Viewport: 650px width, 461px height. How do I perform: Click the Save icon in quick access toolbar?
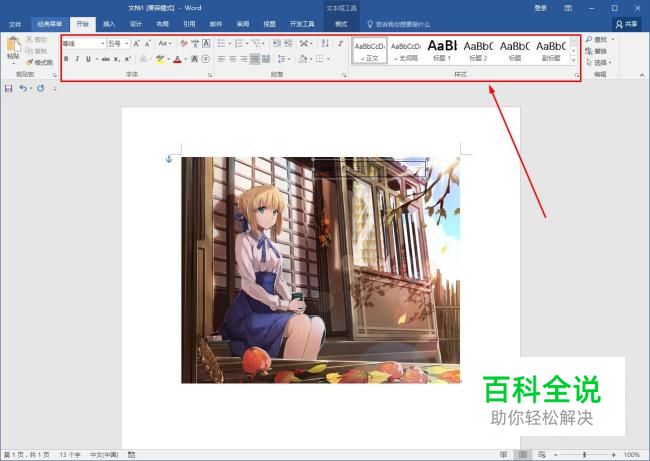click(8, 88)
